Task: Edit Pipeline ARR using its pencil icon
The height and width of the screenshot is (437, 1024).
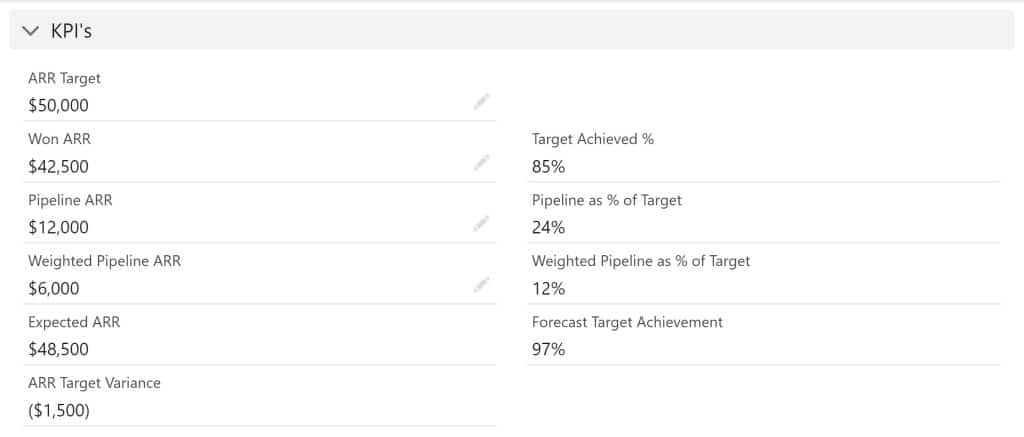Action: tap(482, 223)
